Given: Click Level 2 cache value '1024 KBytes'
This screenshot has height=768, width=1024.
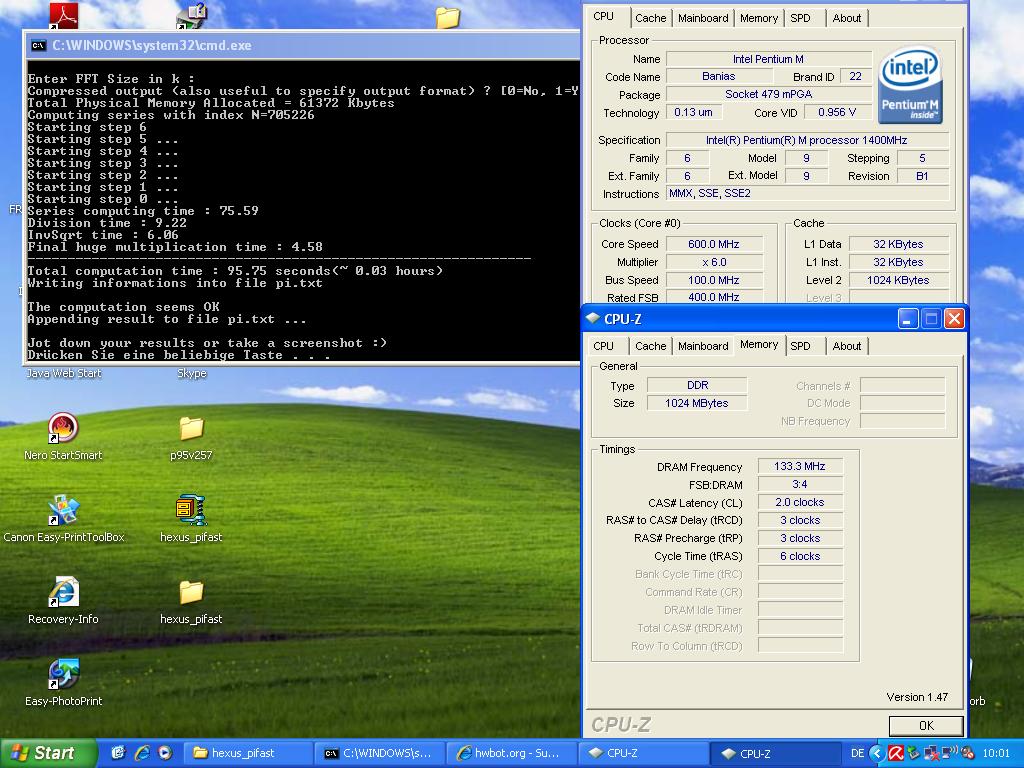Looking at the screenshot, I should pyautogui.click(x=898, y=280).
